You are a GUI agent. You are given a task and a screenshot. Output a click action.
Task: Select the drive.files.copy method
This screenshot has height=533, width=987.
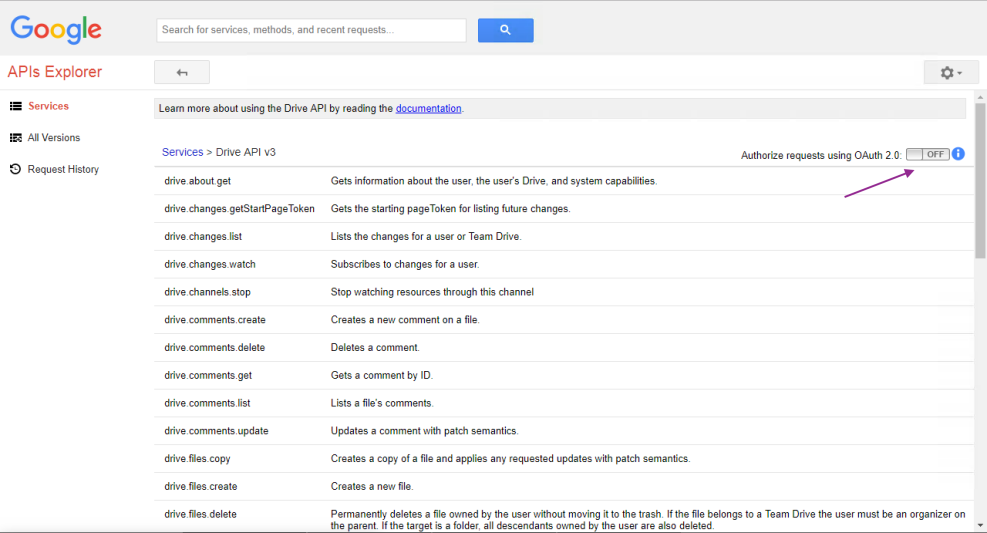[197, 459]
